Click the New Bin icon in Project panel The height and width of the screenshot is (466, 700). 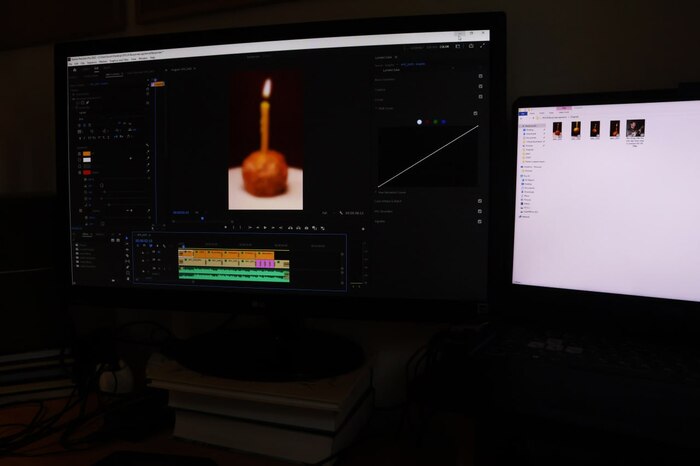(x=113, y=280)
